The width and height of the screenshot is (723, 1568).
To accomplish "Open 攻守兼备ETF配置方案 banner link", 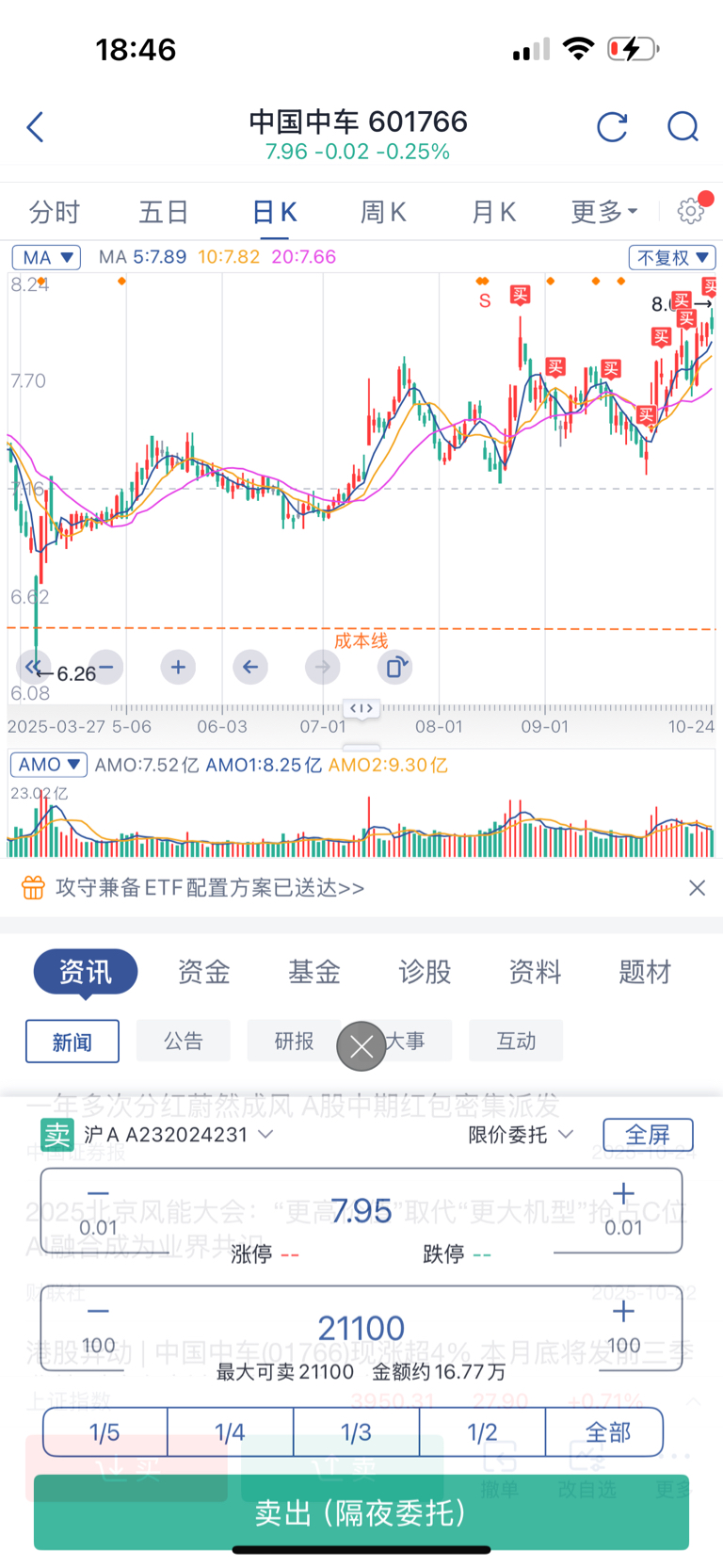I will point(210,888).
